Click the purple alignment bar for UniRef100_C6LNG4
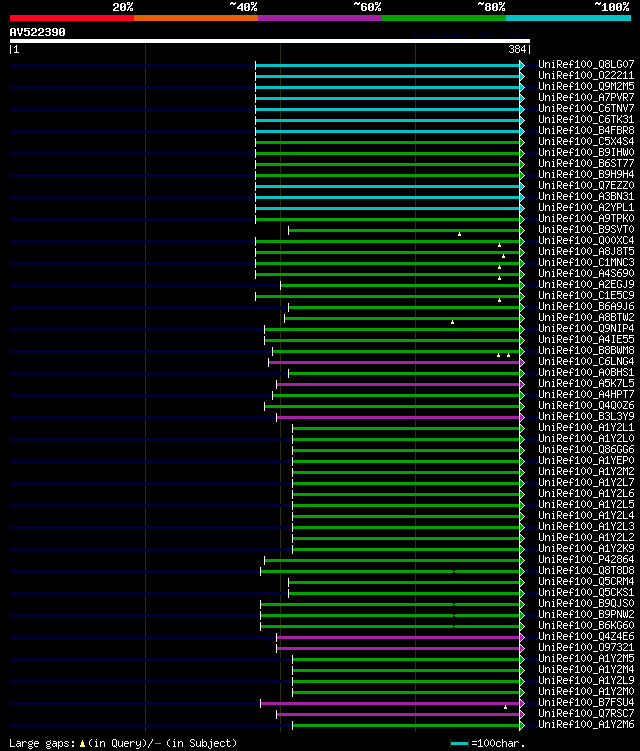The height and width of the screenshot is (751, 640). pos(394,363)
